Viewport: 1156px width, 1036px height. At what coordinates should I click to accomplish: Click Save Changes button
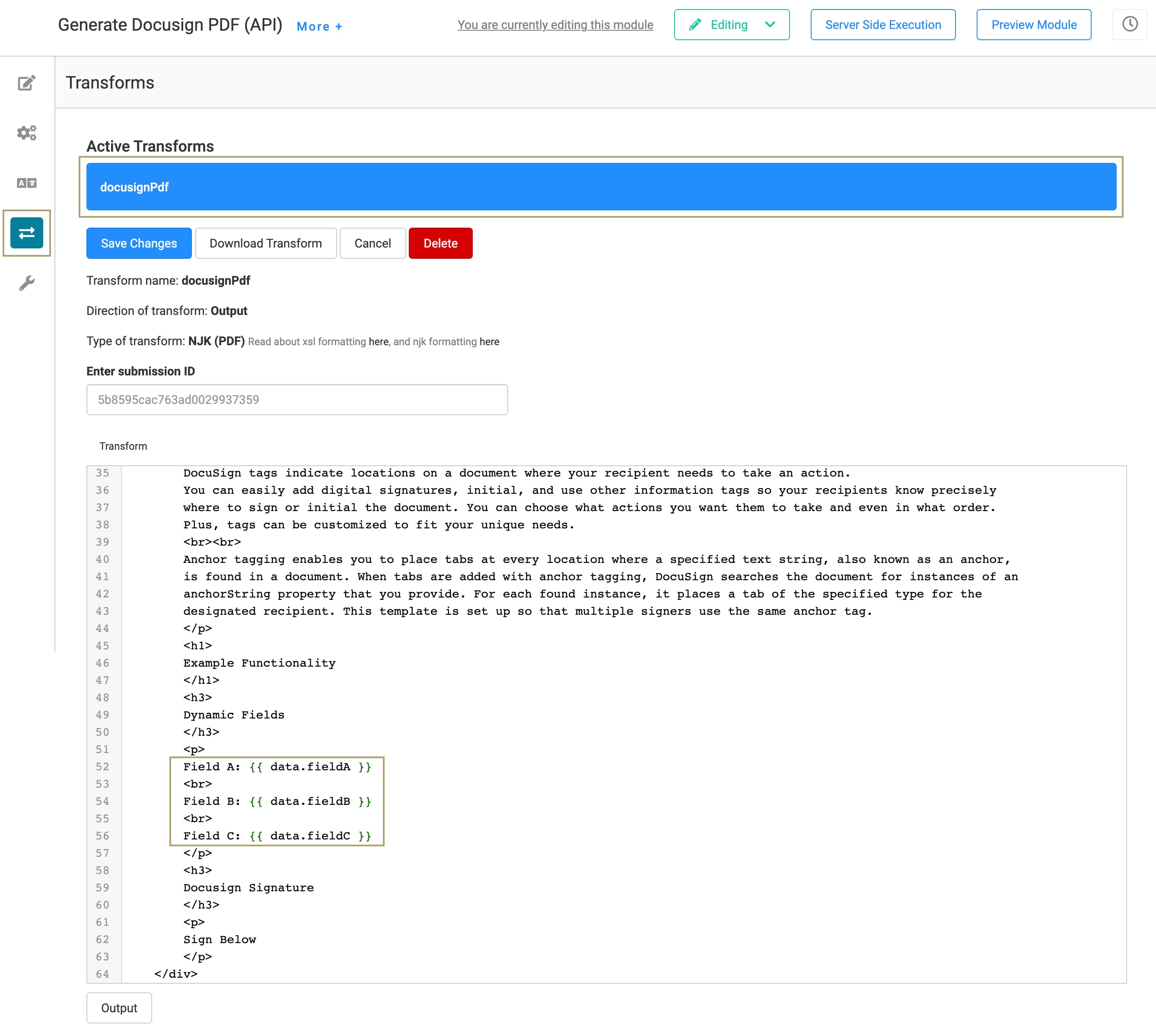coord(139,243)
